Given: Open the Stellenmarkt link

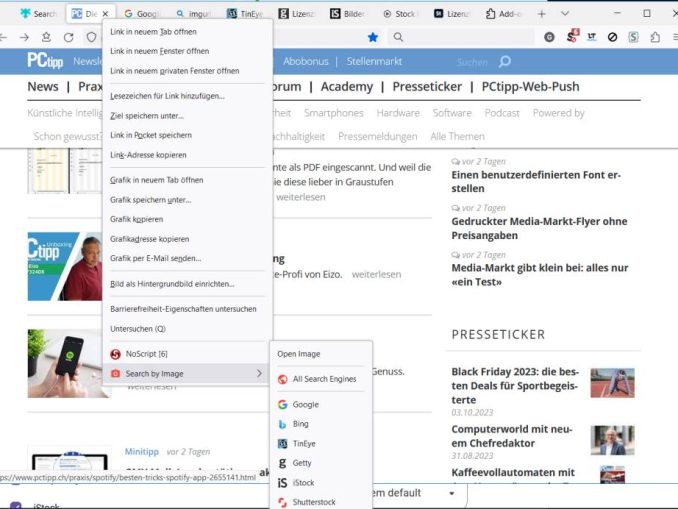Looking at the screenshot, I should pos(374,61).
